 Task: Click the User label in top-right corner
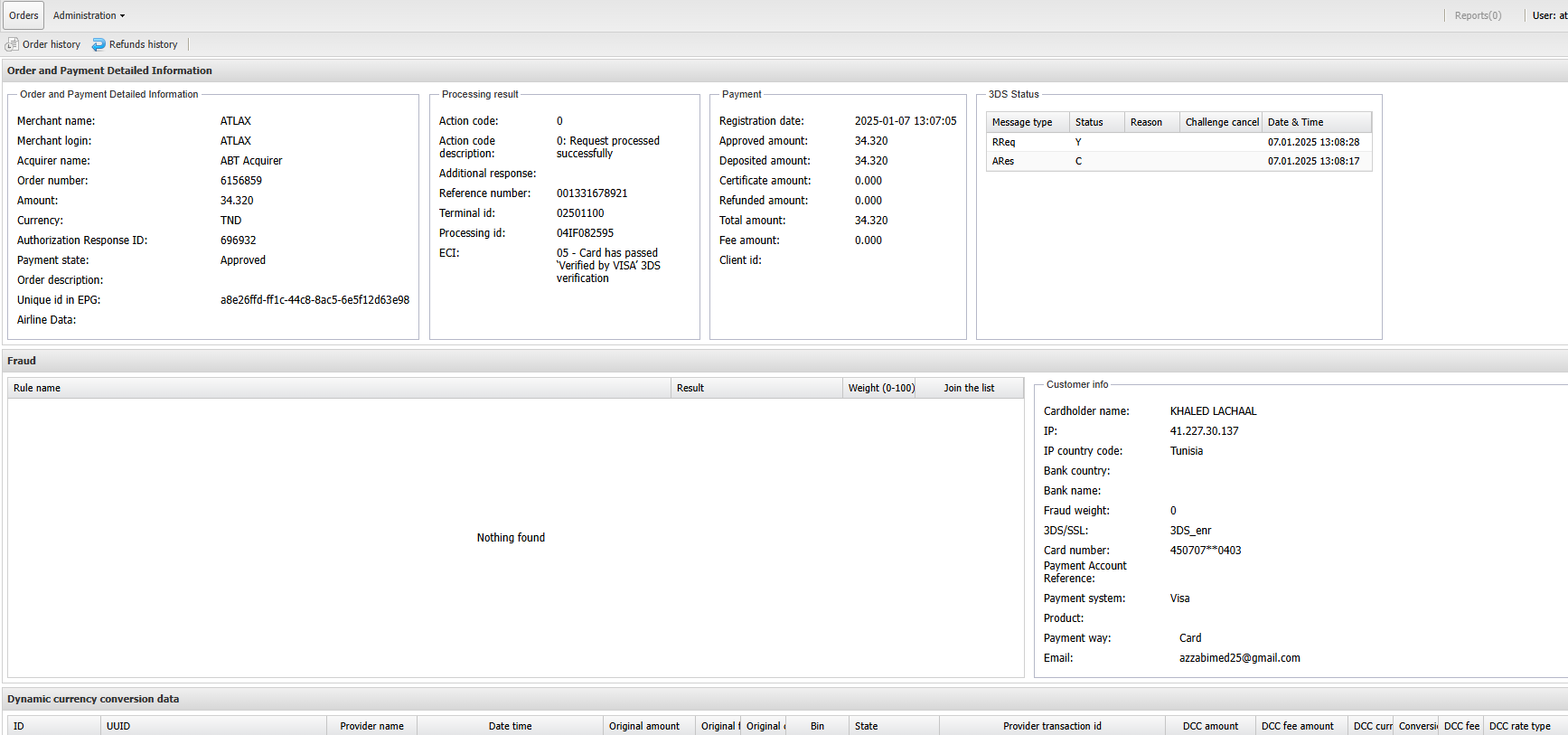pyautogui.click(x=1549, y=15)
